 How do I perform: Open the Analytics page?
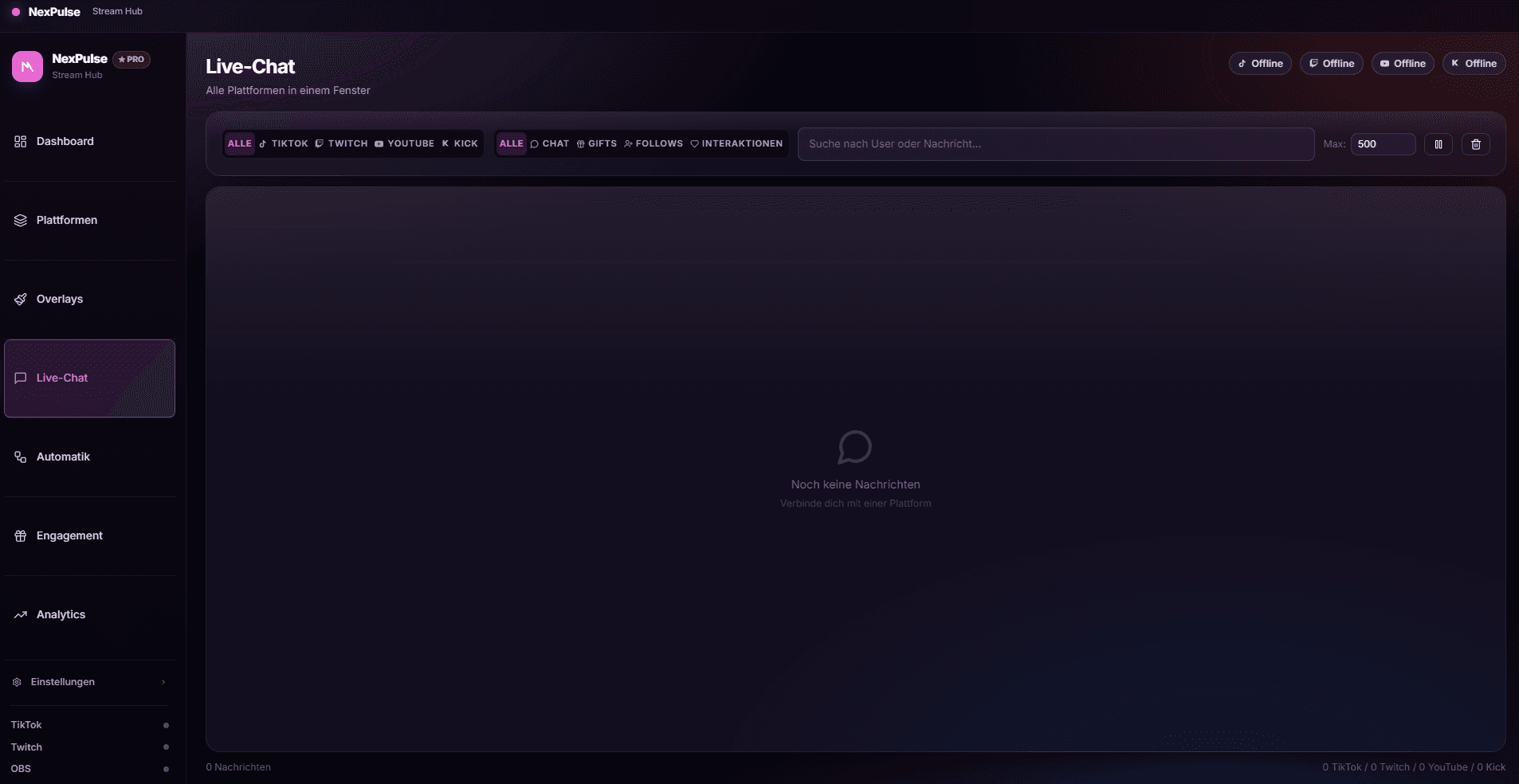pyautogui.click(x=89, y=615)
